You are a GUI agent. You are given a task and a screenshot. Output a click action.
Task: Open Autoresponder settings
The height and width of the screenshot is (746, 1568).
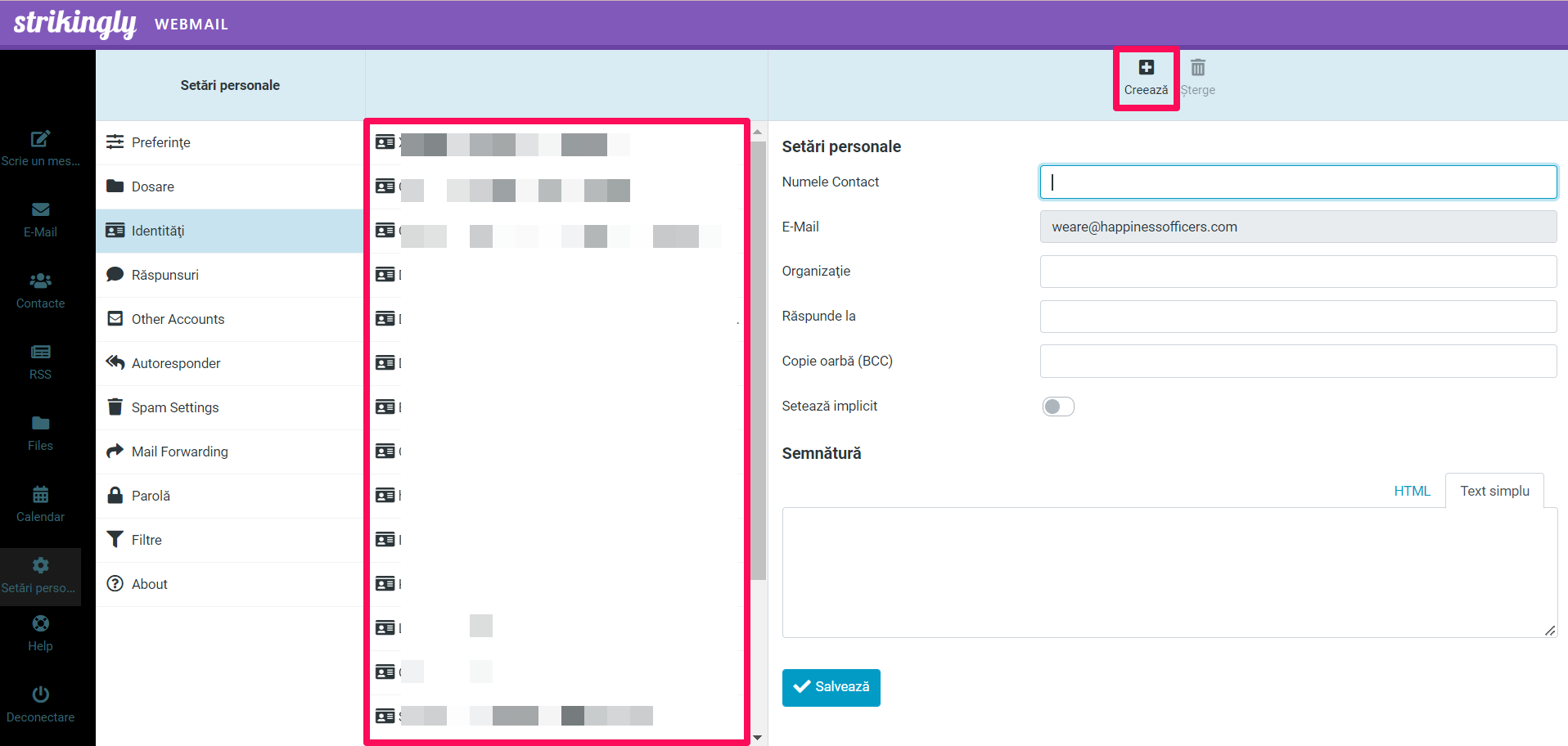[230, 363]
